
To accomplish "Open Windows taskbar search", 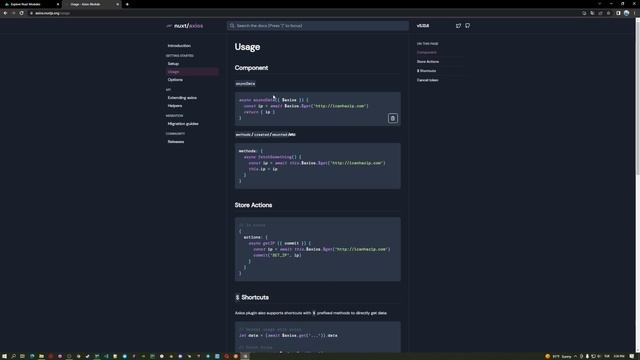I will pos(13,356).
